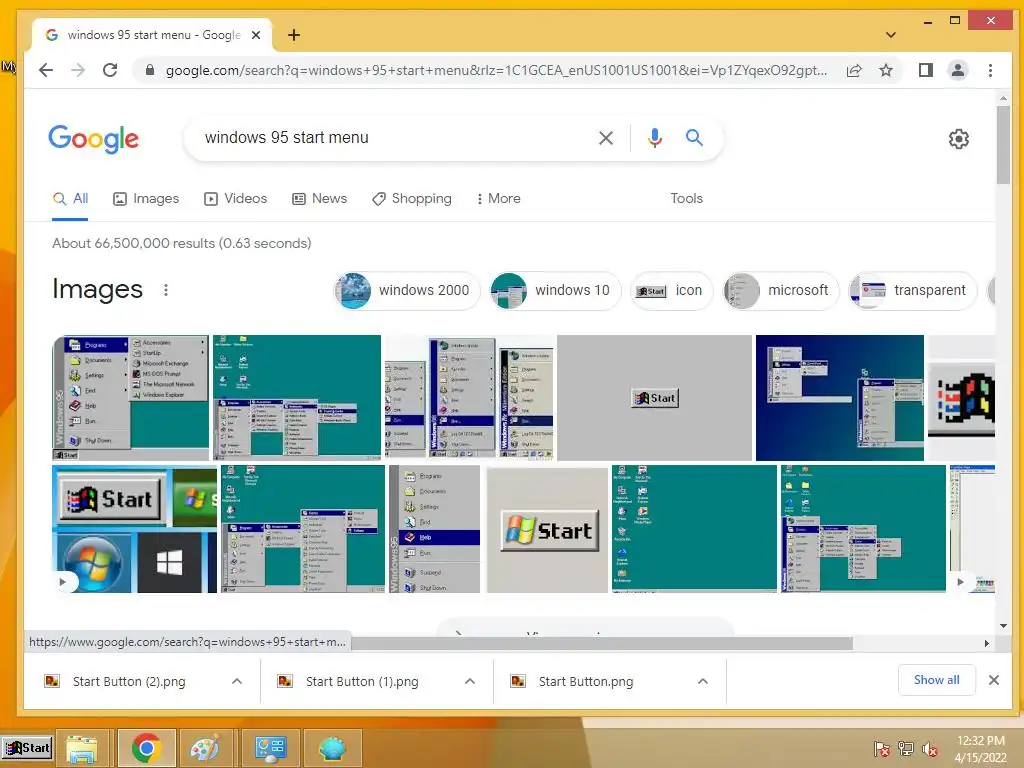Viewport: 1024px width, 768px height.
Task: Open gray Start button thumbnail
Action: [x=655, y=398]
